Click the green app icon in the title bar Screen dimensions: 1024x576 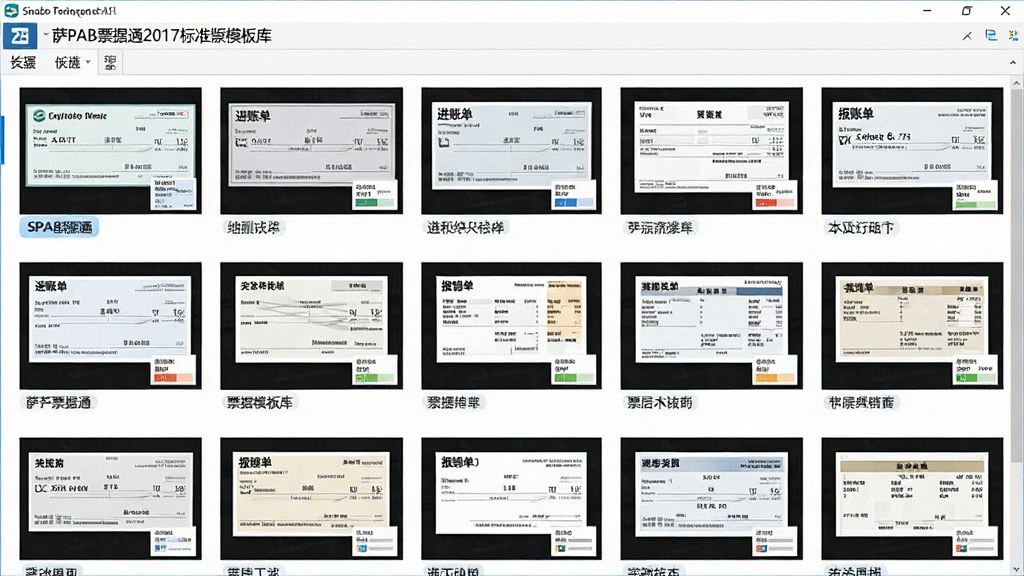(x=11, y=10)
